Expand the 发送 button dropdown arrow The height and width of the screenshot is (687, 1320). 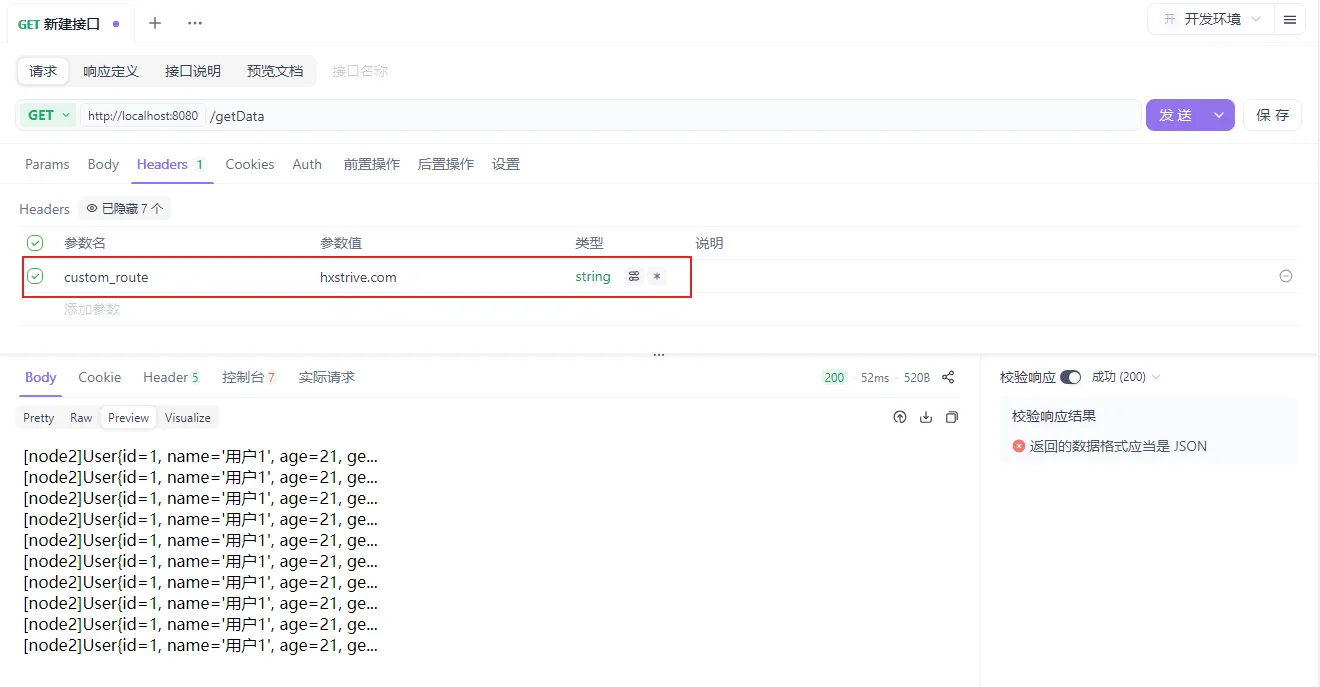[1219, 115]
